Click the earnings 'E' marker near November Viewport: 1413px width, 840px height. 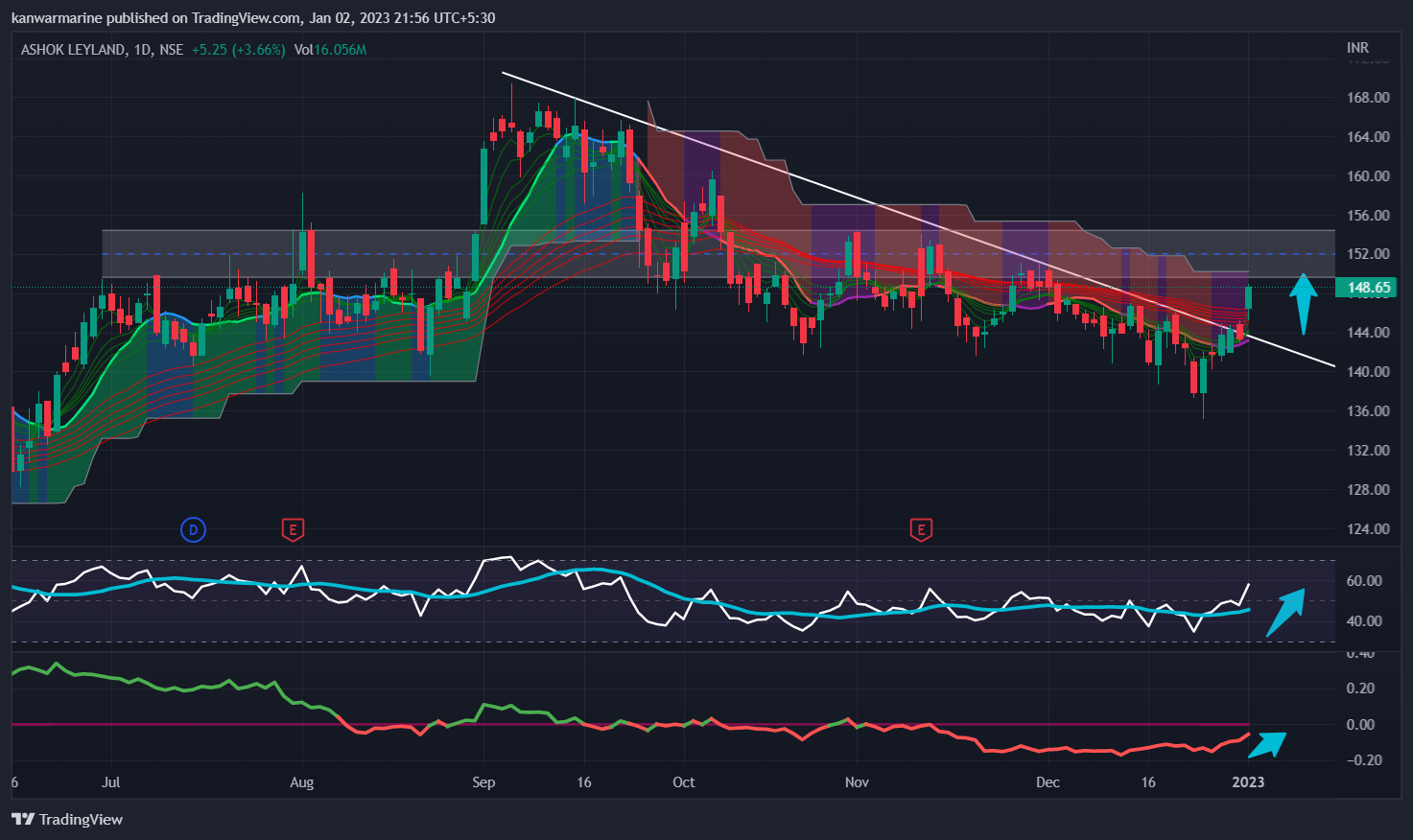(x=921, y=529)
